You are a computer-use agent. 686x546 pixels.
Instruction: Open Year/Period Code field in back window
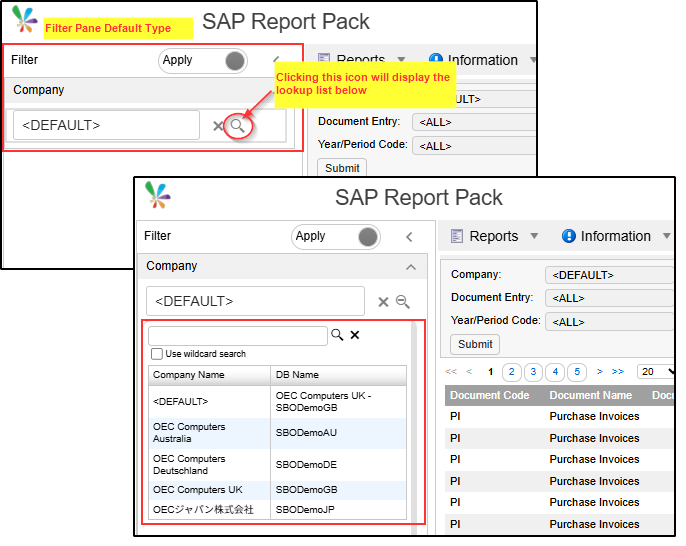474,146
